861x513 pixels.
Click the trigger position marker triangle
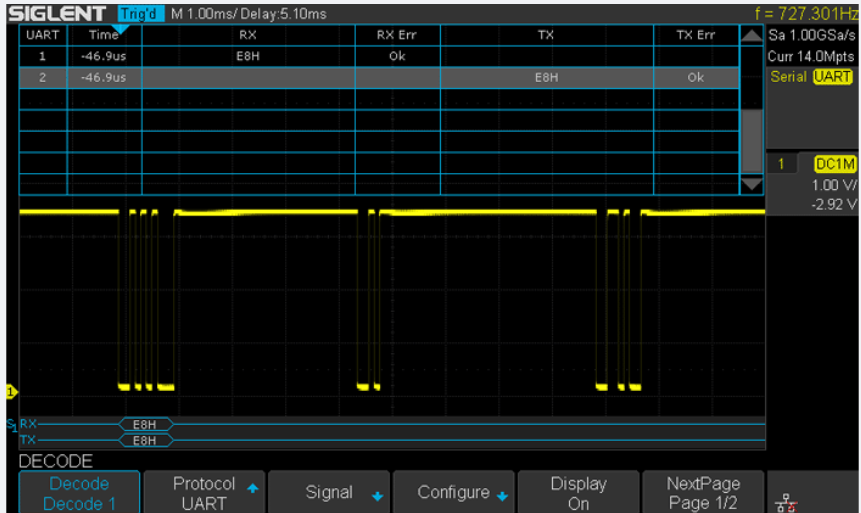point(120,29)
